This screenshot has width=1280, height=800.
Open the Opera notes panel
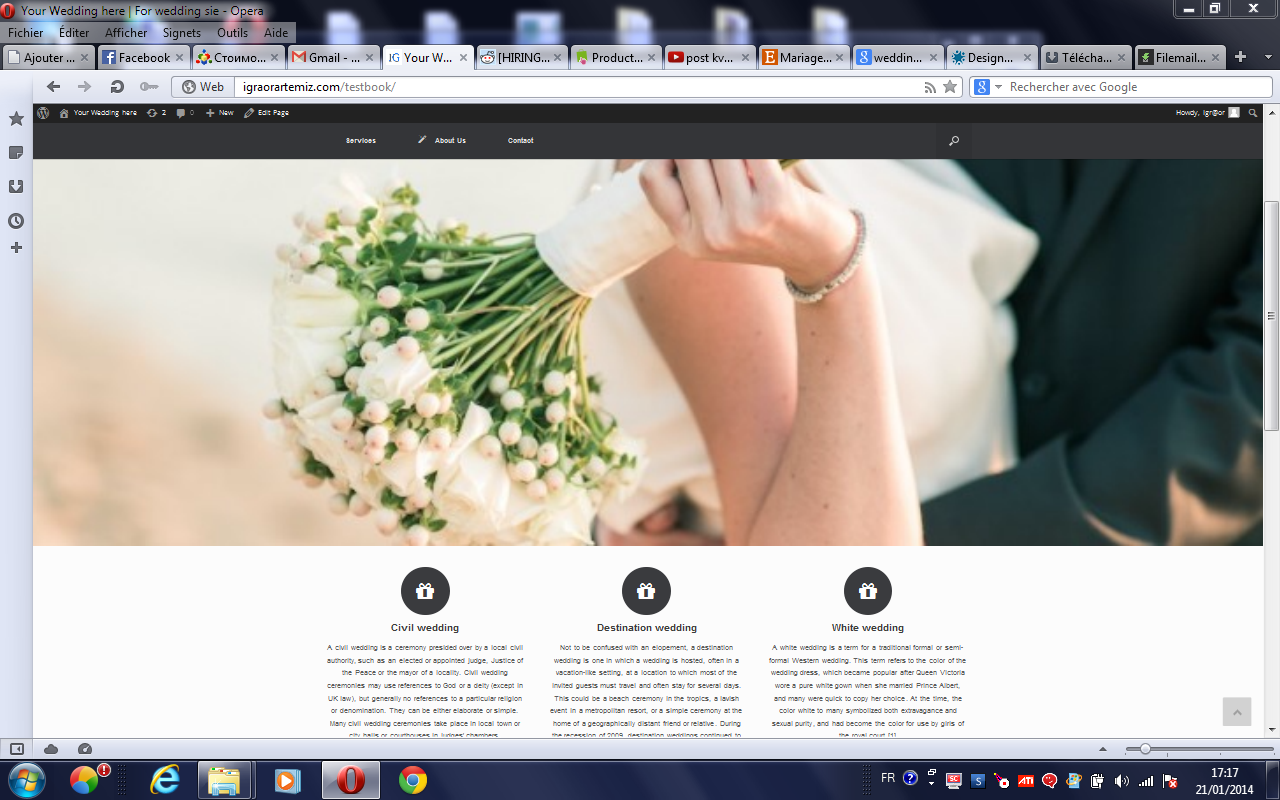[16, 152]
